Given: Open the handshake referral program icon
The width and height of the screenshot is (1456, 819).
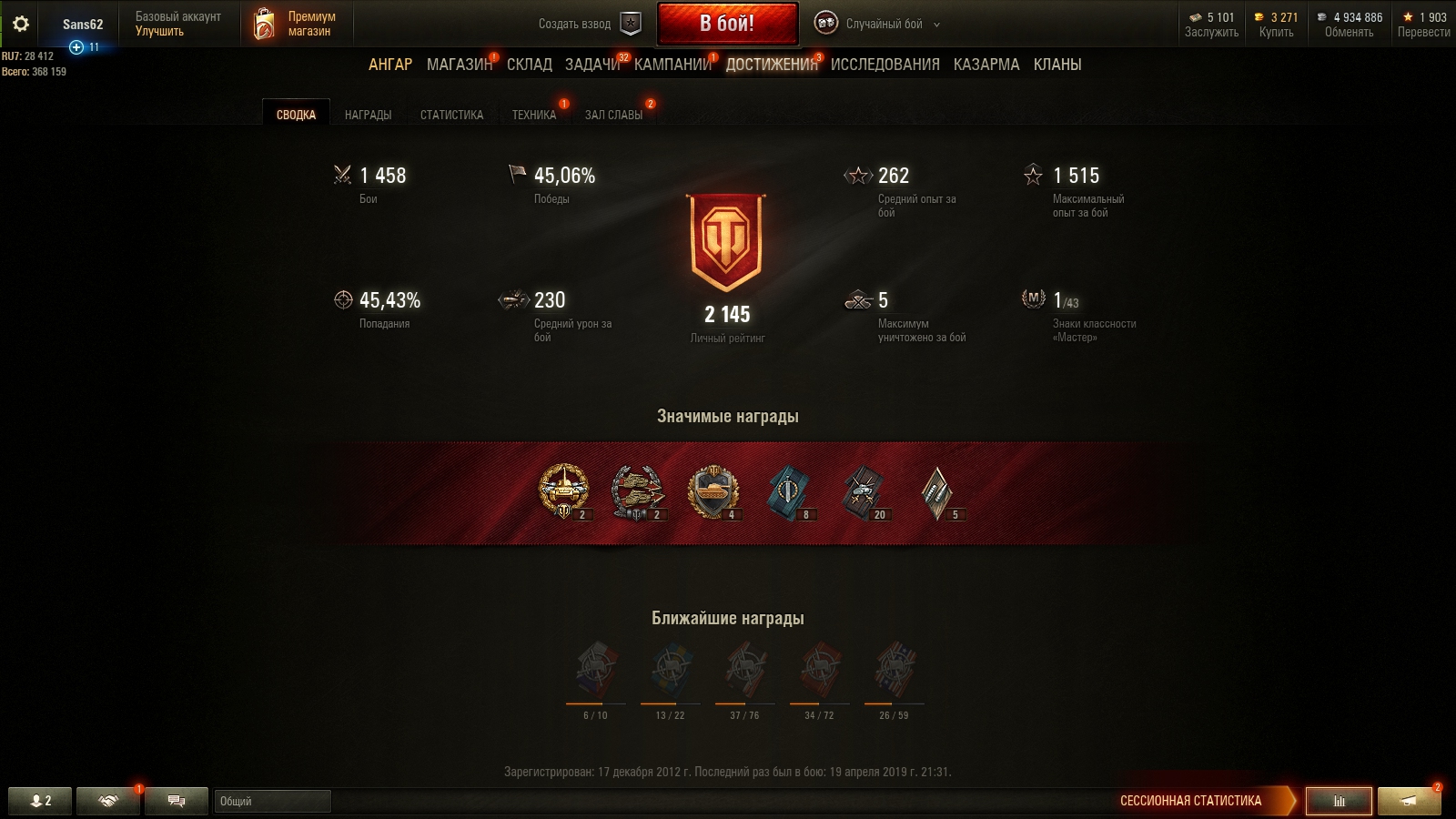Looking at the screenshot, I should tap(108, 801).
